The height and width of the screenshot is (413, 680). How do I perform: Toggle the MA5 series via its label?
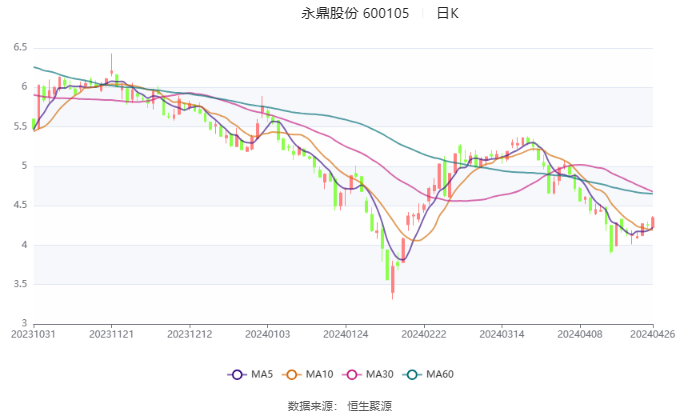click(262, 374)
